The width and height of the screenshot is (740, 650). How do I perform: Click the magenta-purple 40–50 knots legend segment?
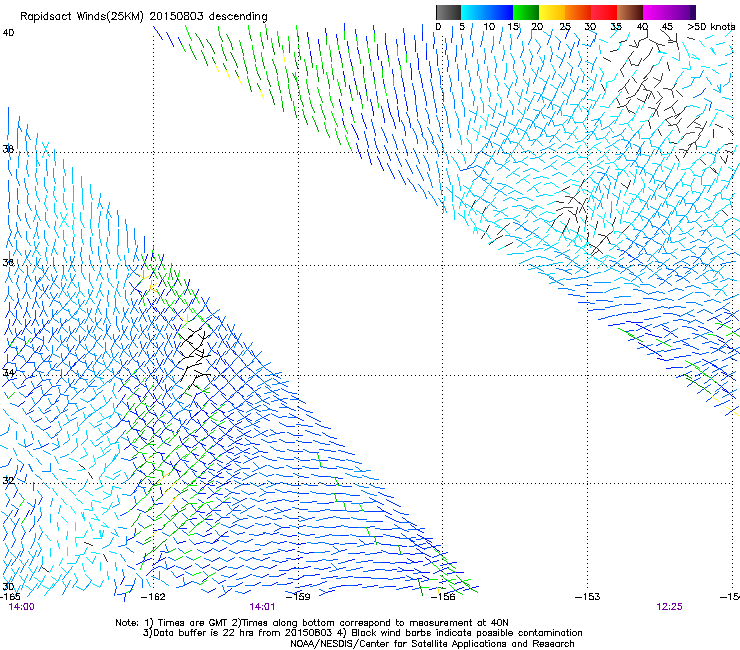669,12
